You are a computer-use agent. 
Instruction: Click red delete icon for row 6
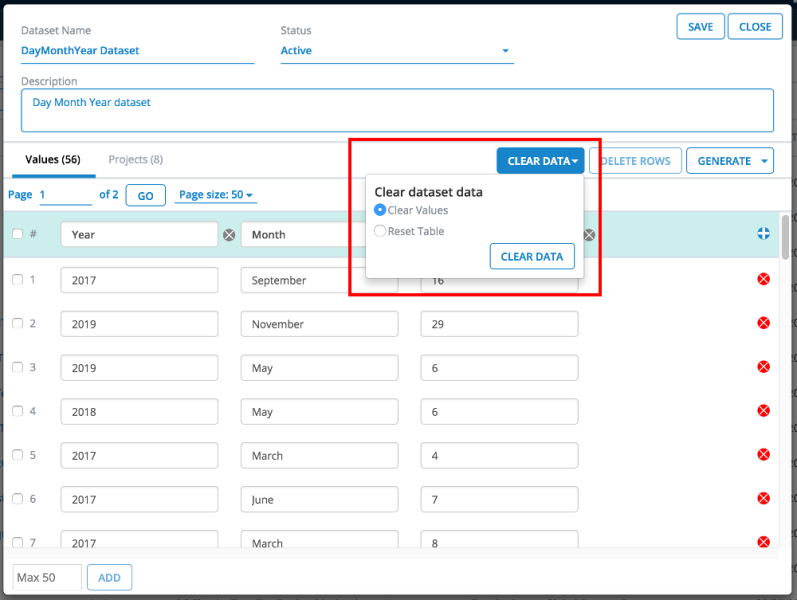764,499
